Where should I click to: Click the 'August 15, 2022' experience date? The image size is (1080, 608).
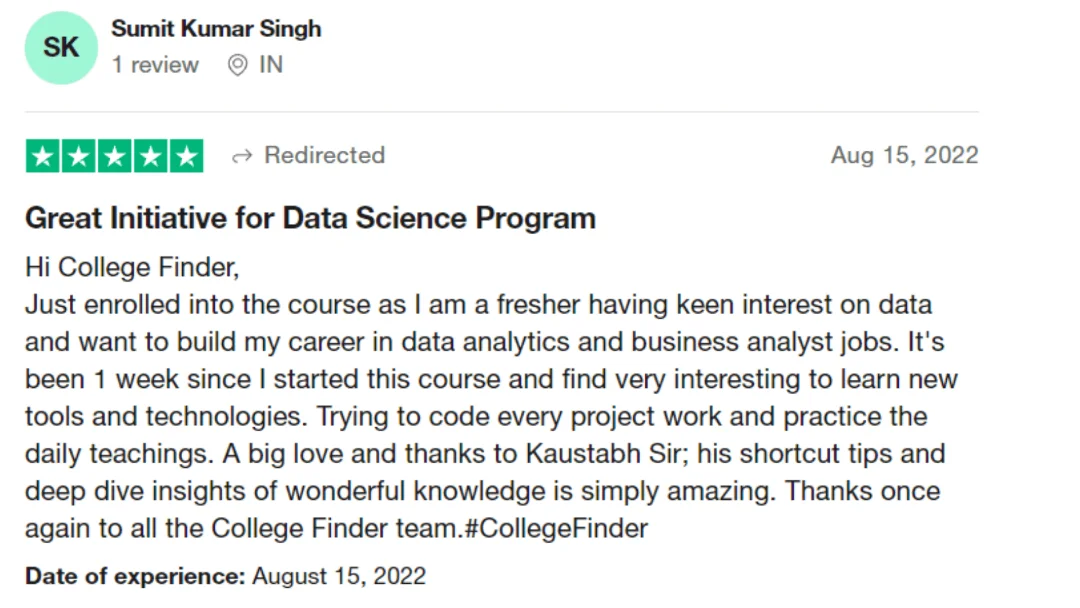pyautogui.click(x=339, y=576)
